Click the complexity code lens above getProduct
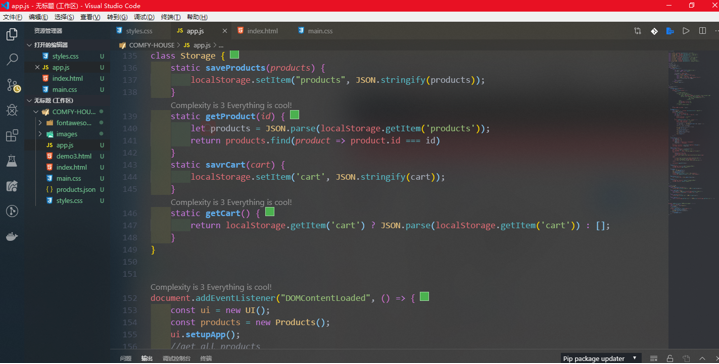719x364 pixels. click(x=231, y=105)
